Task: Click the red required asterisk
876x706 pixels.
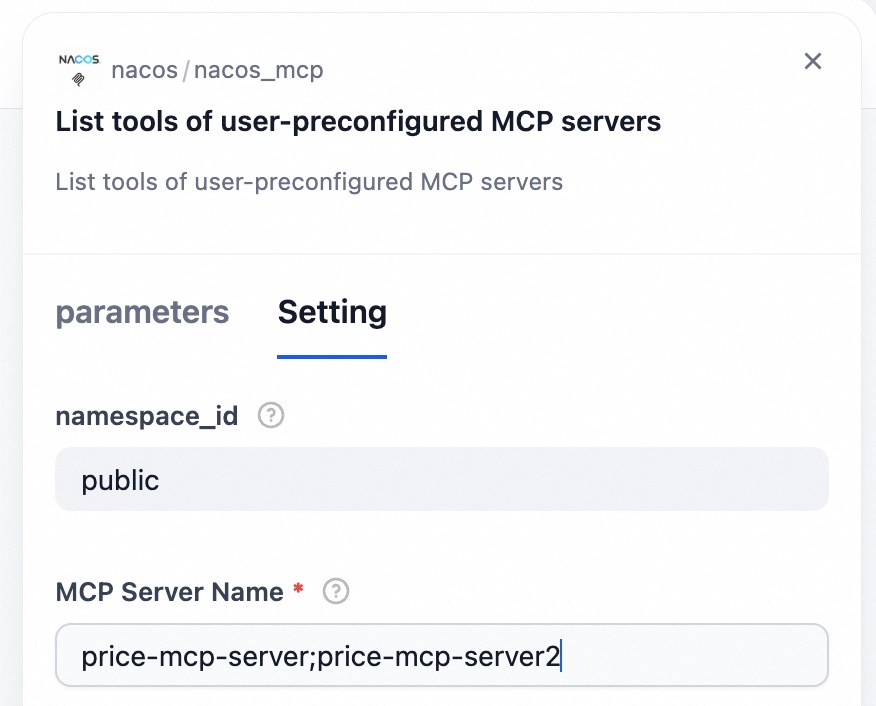Action: coord(298,592)
